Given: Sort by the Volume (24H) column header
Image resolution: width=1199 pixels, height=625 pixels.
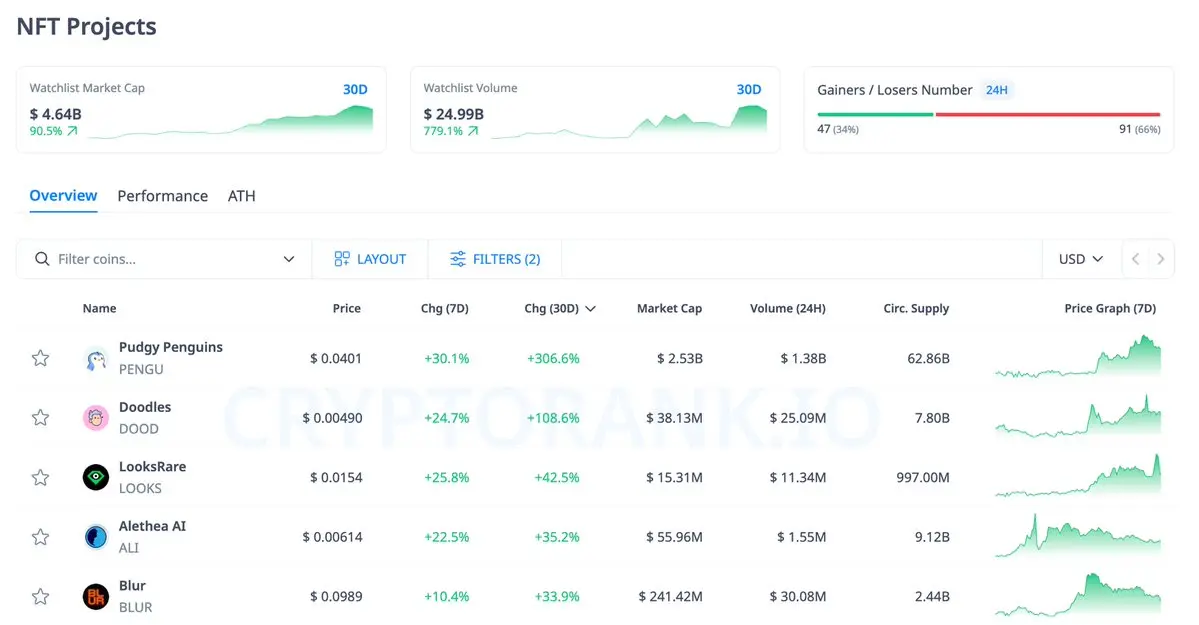Looking at the screenshot, I should tap(788, 308).
